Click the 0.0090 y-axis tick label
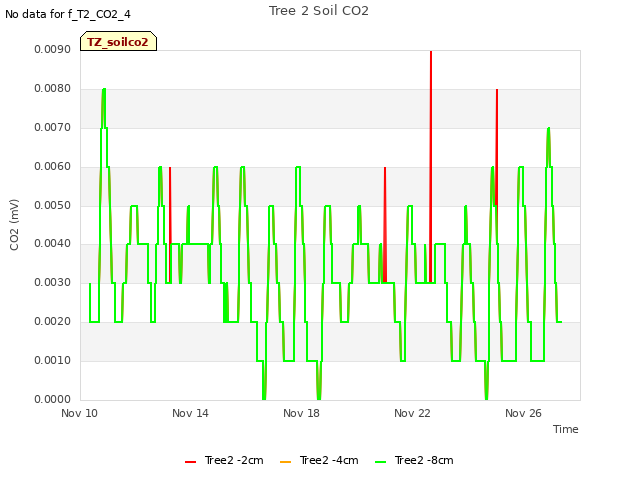 (52, 49)
